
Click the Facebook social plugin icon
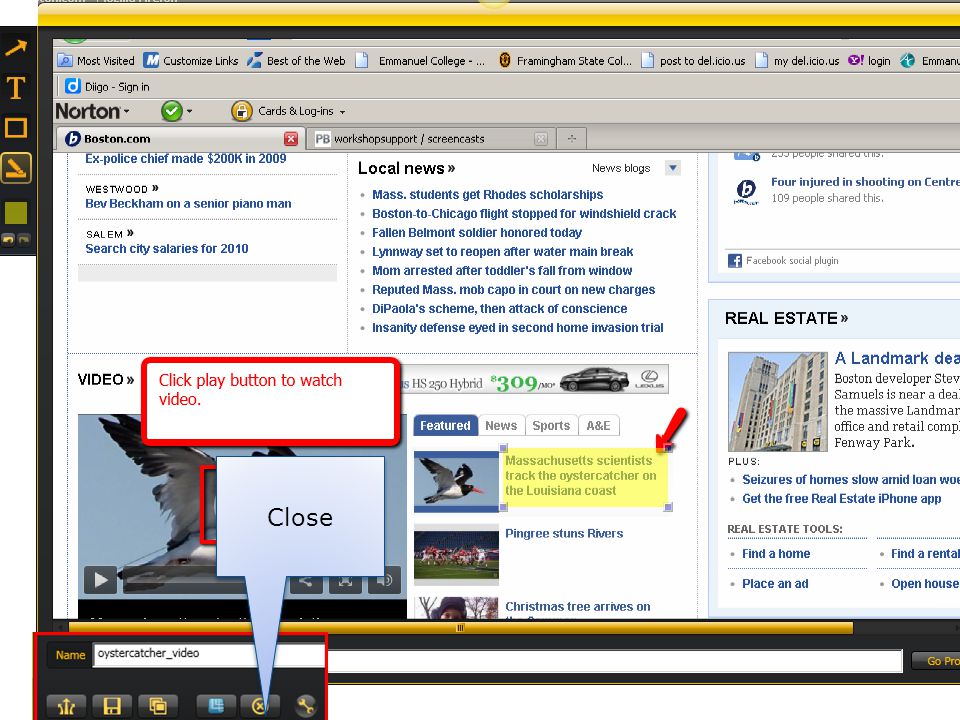click(735, 261)
